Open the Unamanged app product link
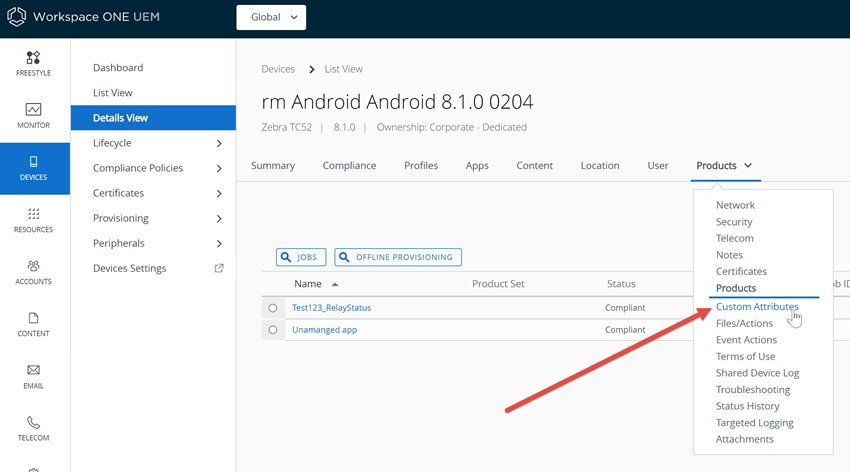 324,329
